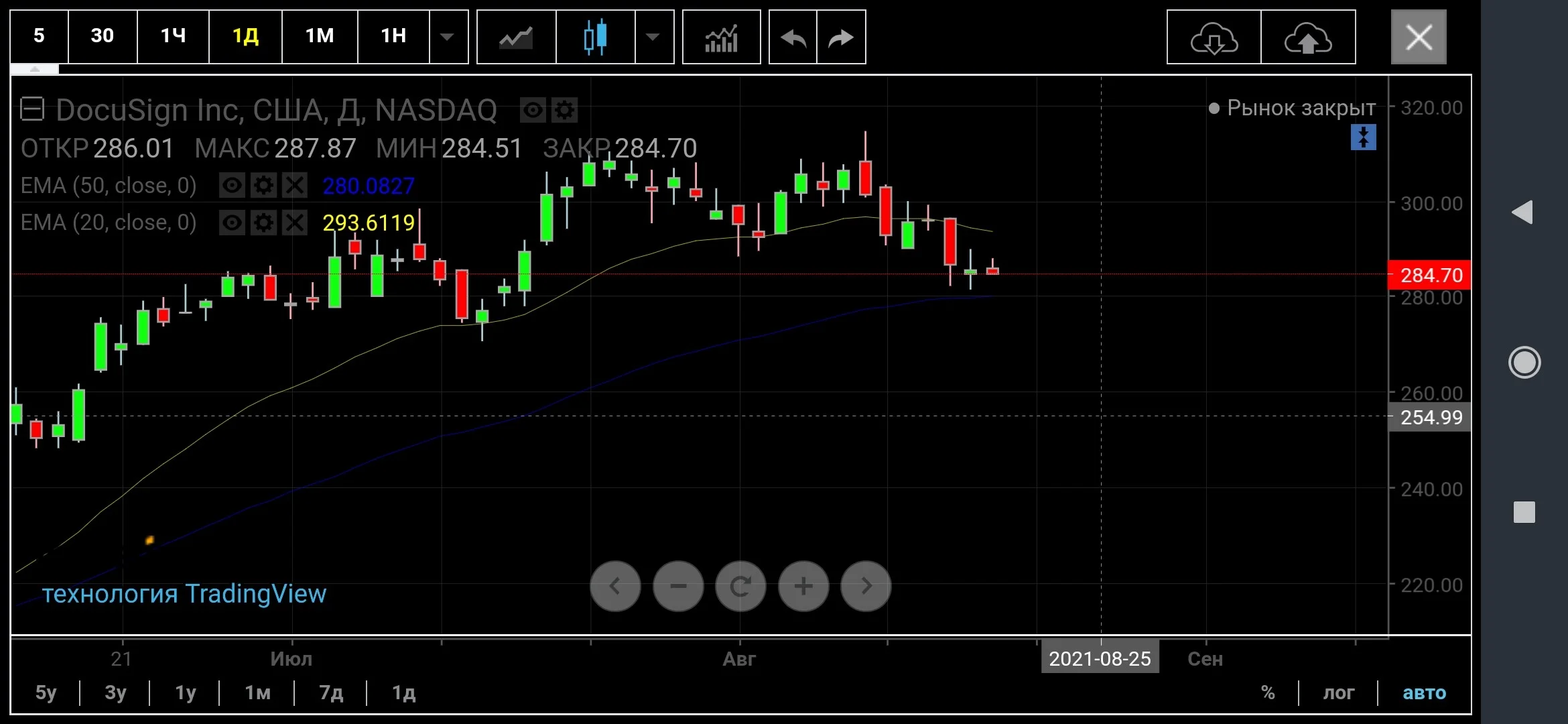
Task: Switch to the 30-minute timeframe
Action: coord(103,36)
